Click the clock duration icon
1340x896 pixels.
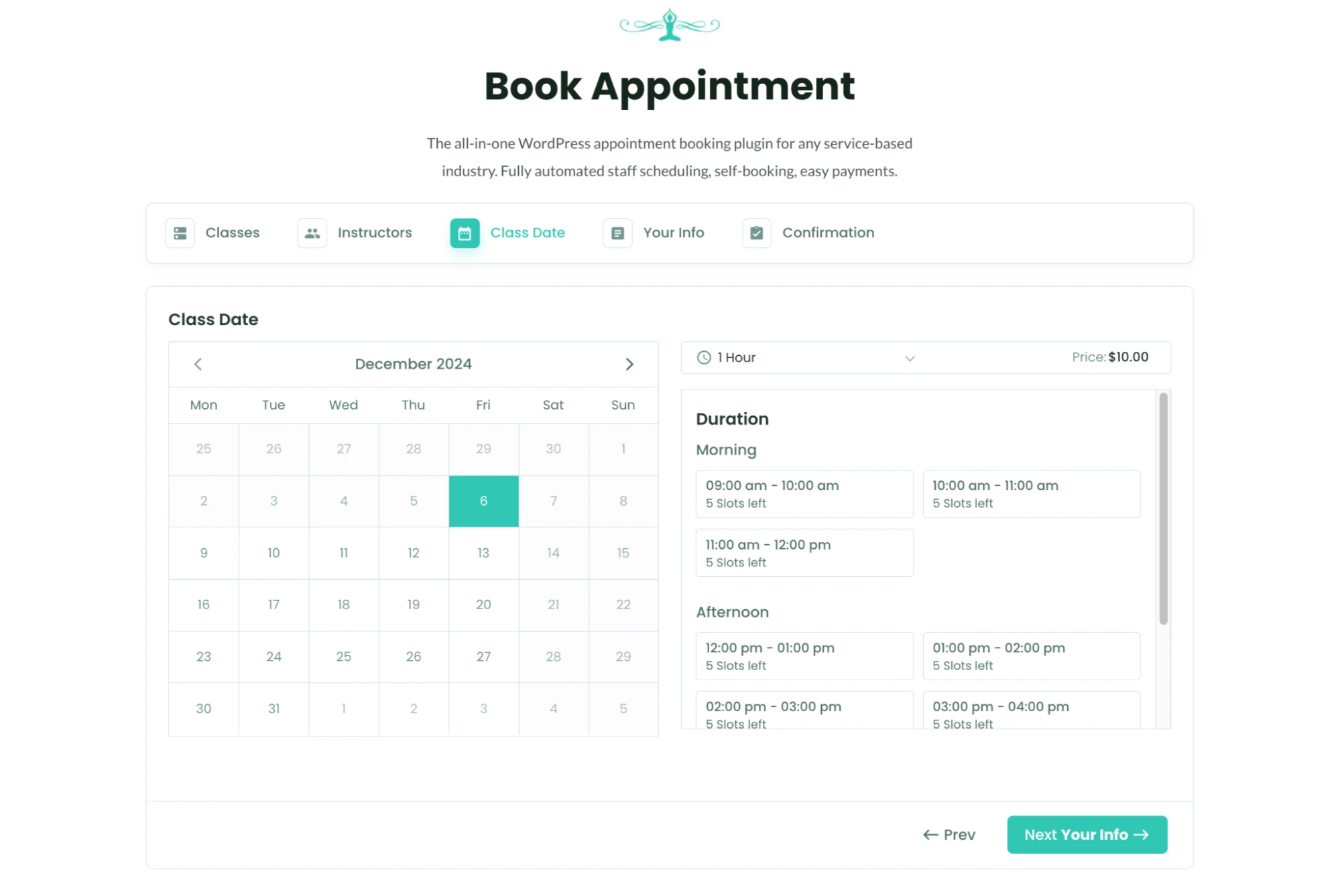[x=704, y=357]
